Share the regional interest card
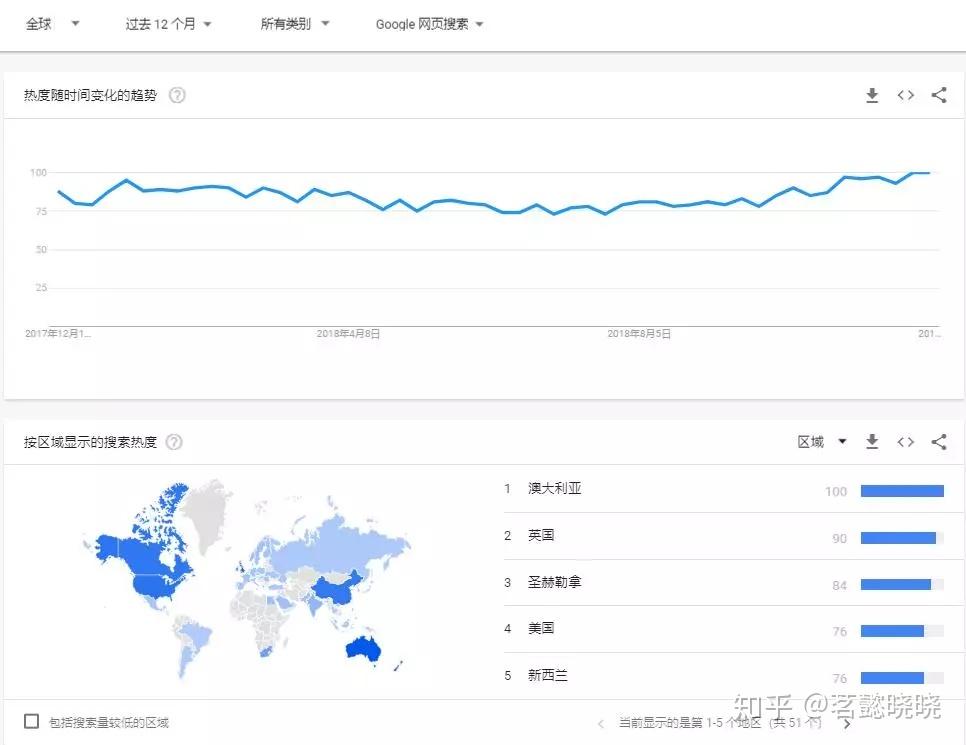966x745 pixels. pyautogui.click(x=938, y=442)
